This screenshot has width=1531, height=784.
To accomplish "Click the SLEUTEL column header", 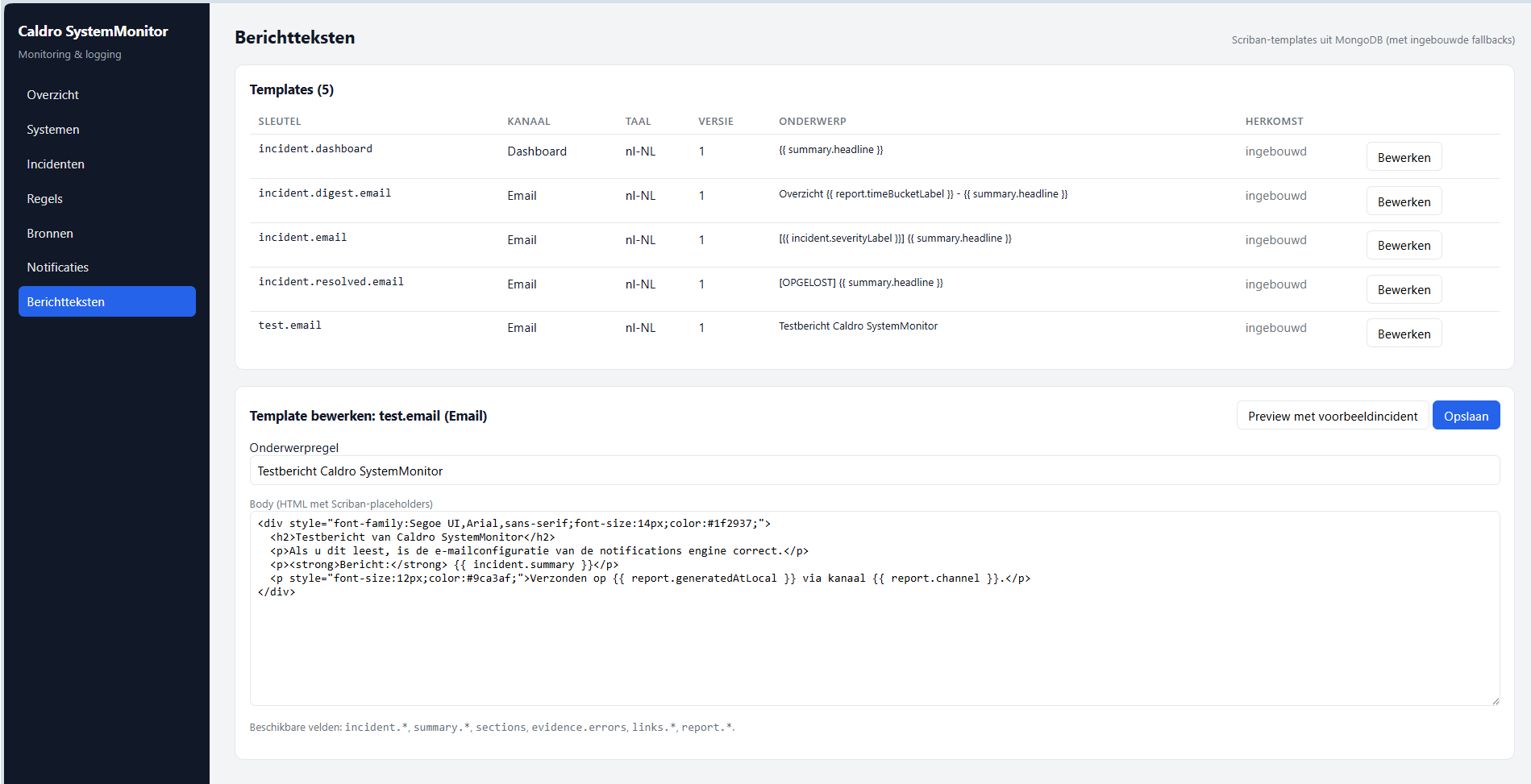I will 280,122.
